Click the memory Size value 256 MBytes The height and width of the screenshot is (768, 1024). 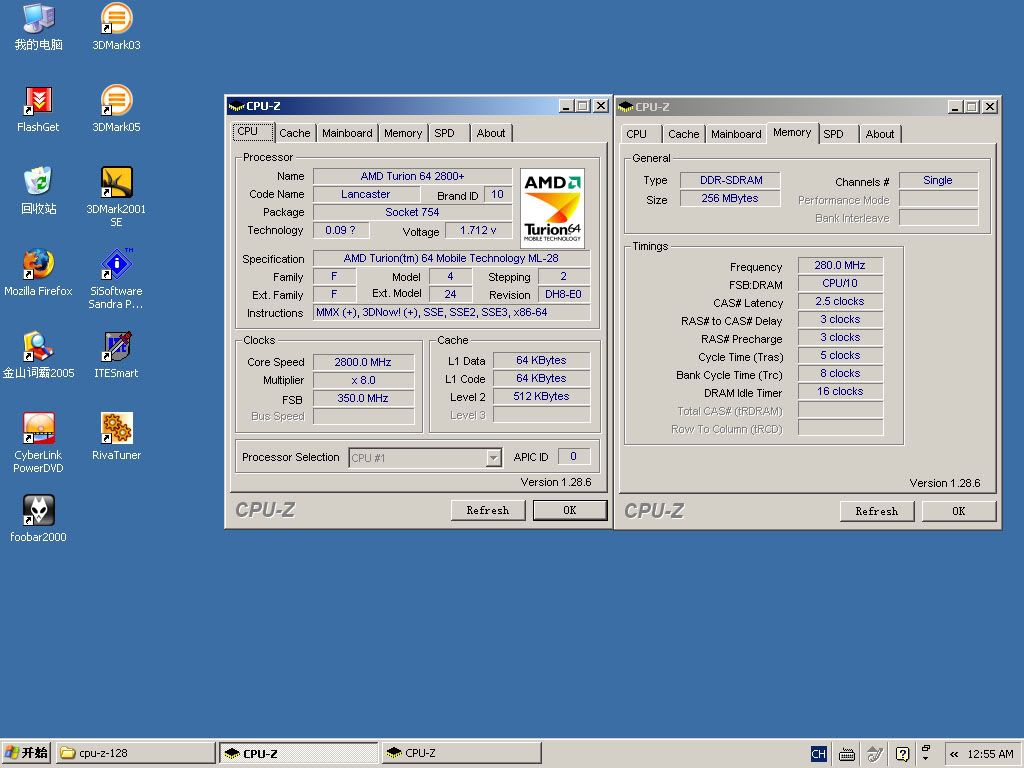tap(731, 199)
